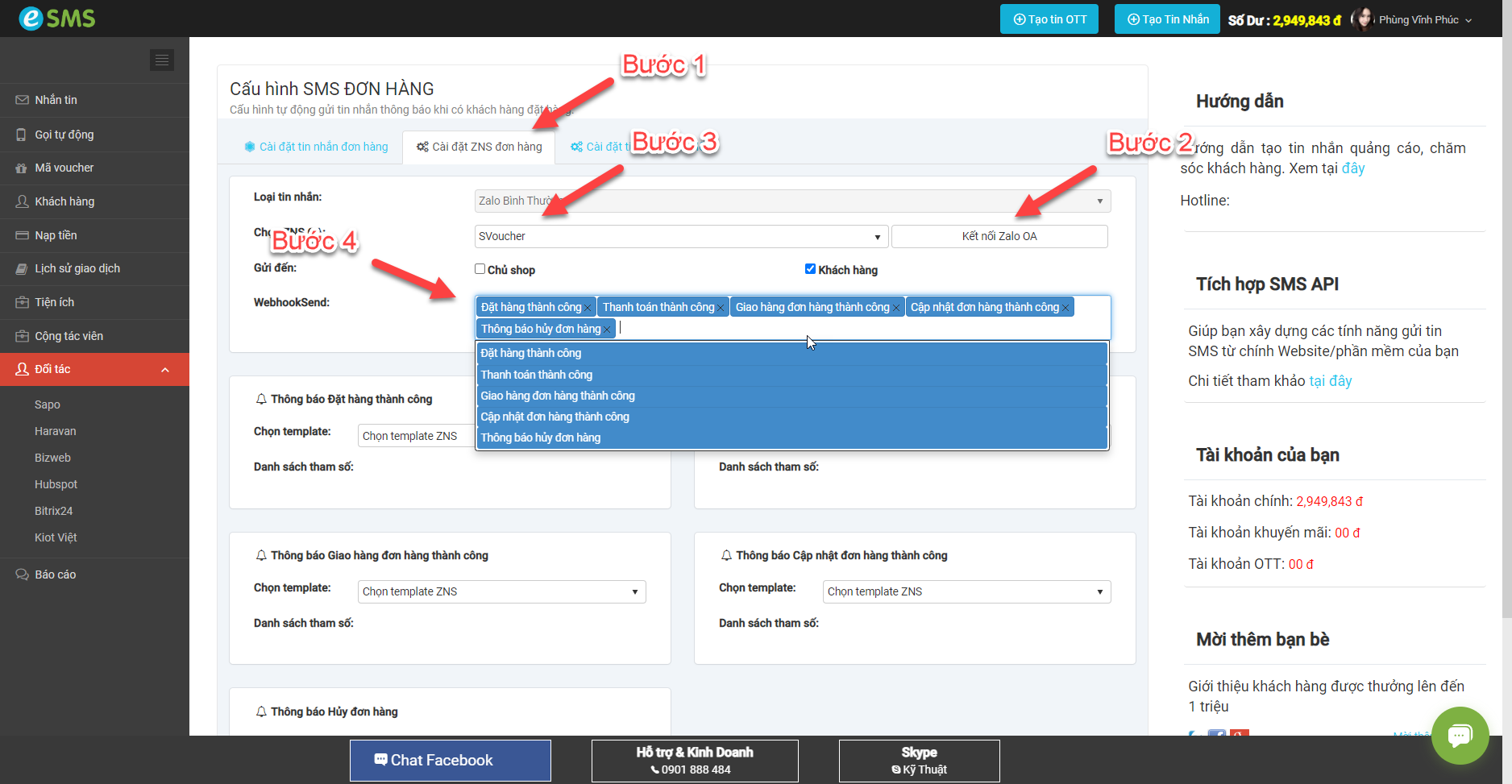Open the SVoucher dropdown

(681, 236)
